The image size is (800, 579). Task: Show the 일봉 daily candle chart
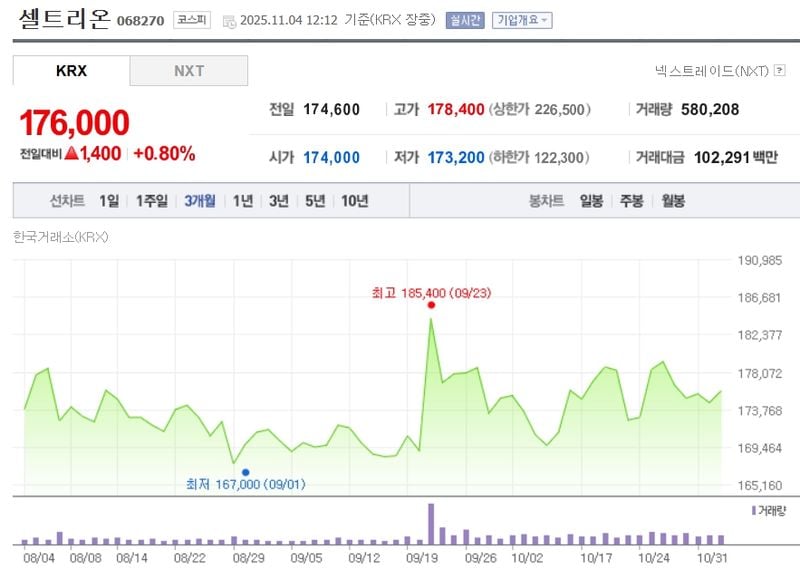(x=591, y=201)
